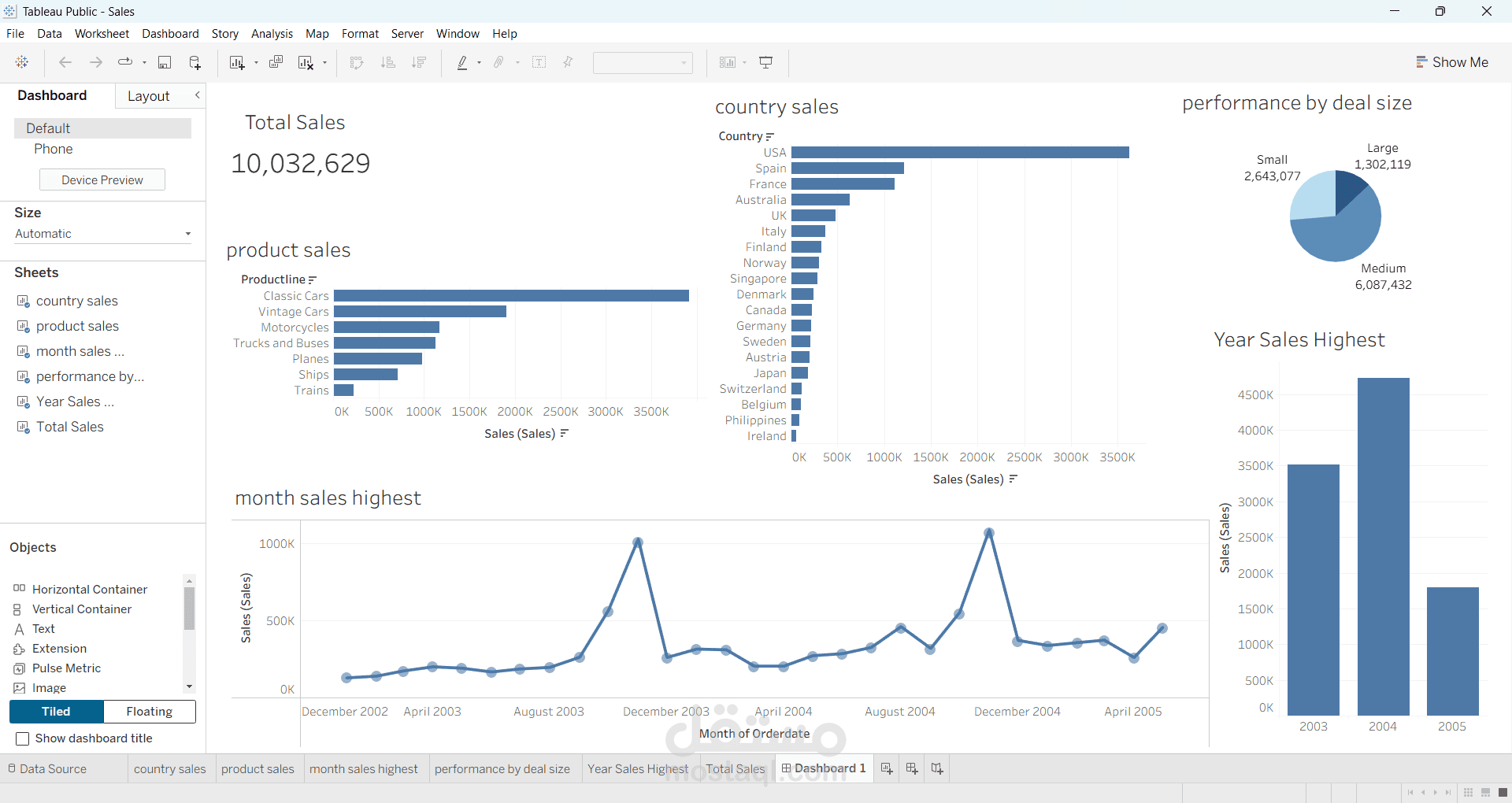Click the Highlight pen icon
Viewport: 1512px width, 803px height.
(x=462, y=62)
